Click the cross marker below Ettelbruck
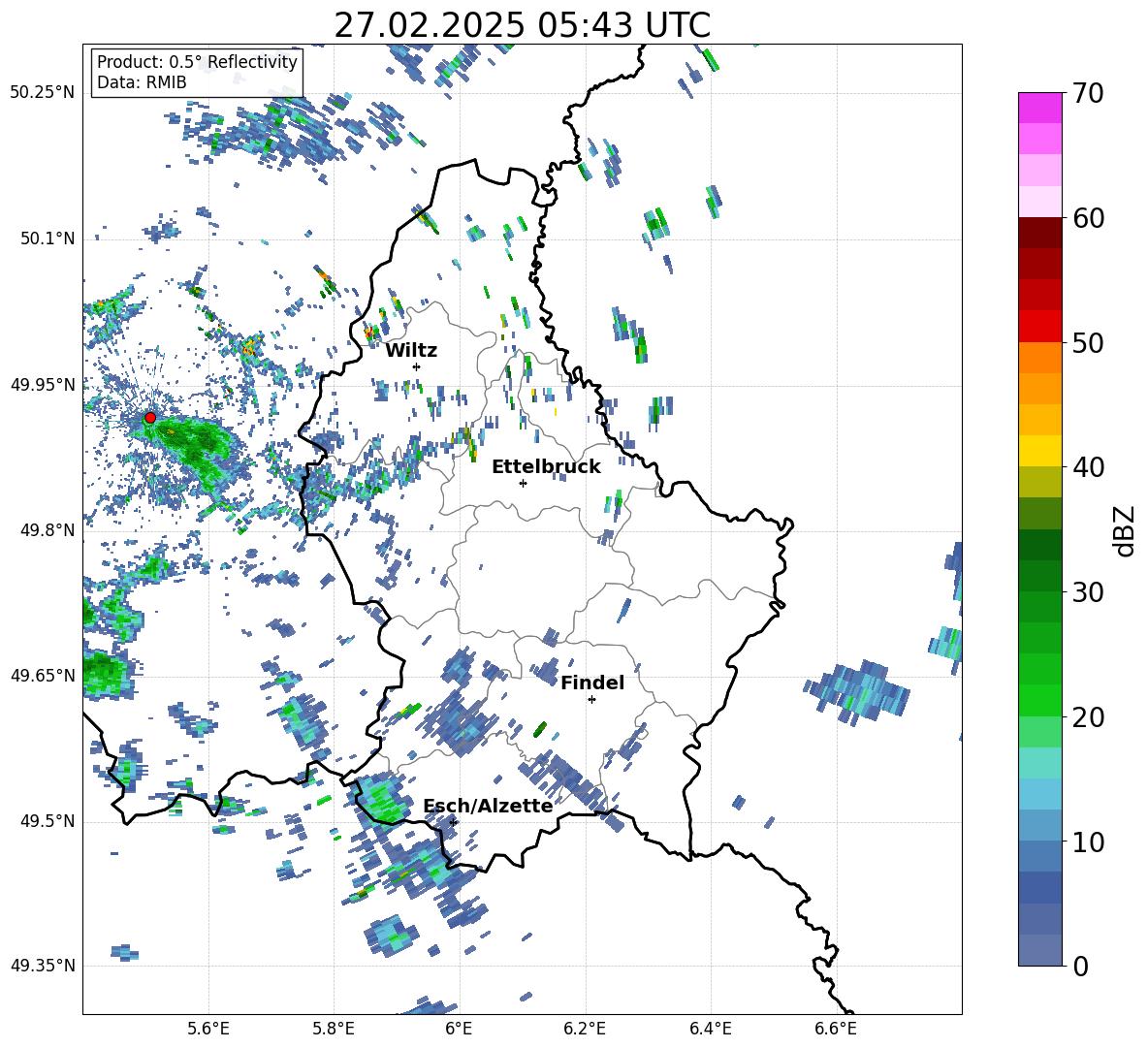This screenshot has height=1048, width=1148. click(523, 483)
